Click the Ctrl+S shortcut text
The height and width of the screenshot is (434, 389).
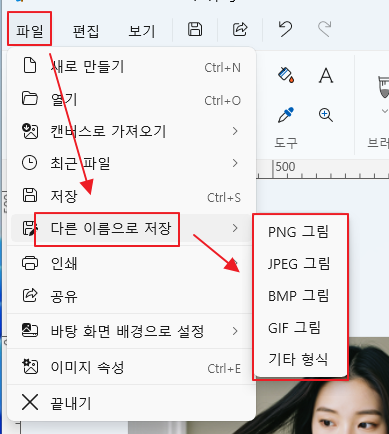224,198
